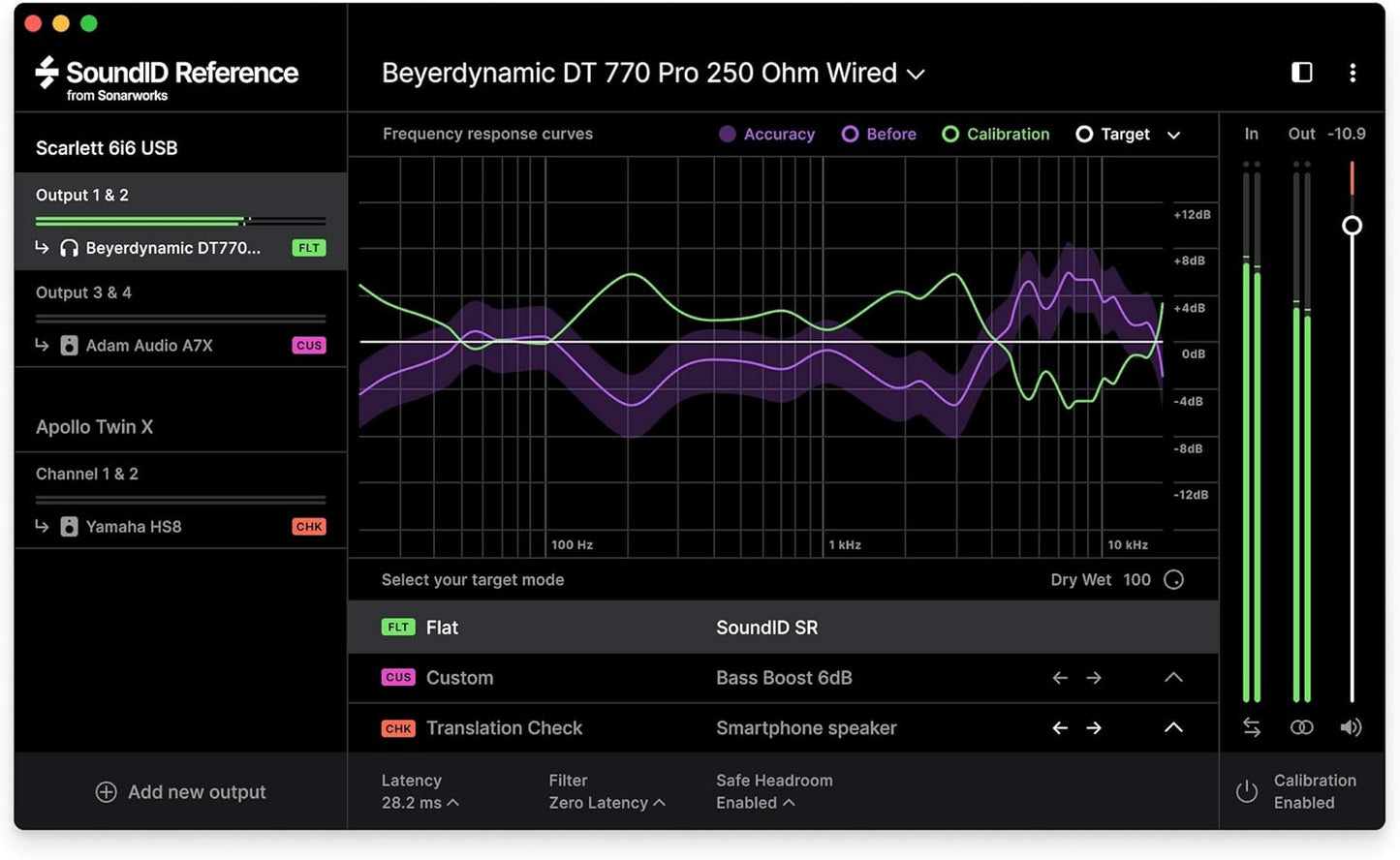Image resolution: width=1400 pixels, height=860 pixels.
Task: Expand the Target curves dropdown chevron
Action: click(1173, 135)
